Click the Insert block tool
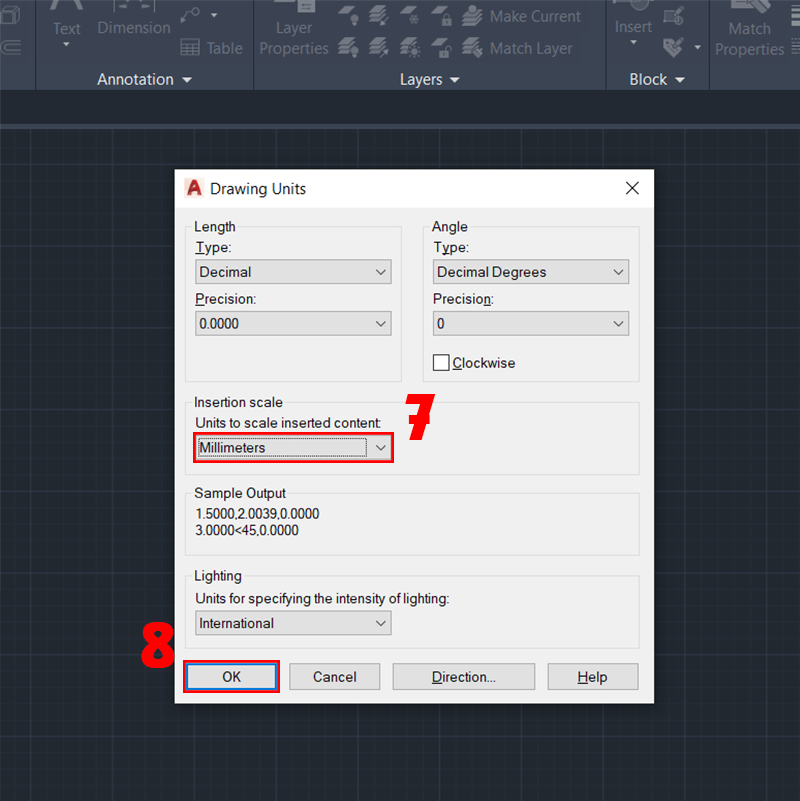800x801 pixels. pos(633,27)
